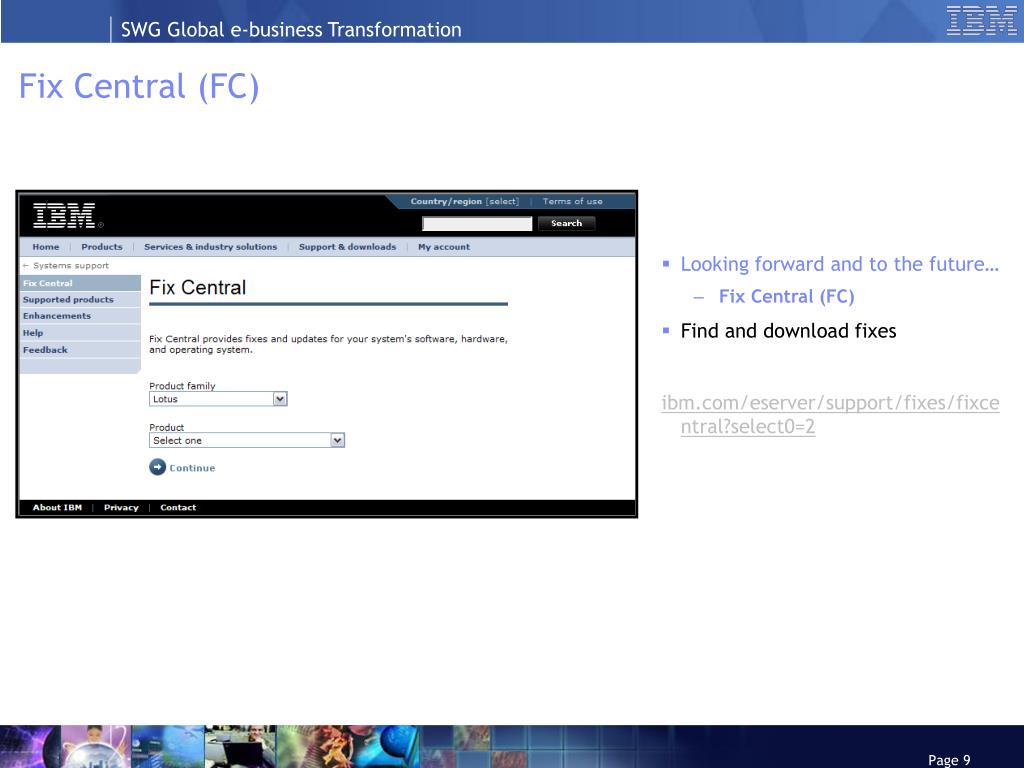Open the Product family dropdown showing Lotus

(218, 399)
